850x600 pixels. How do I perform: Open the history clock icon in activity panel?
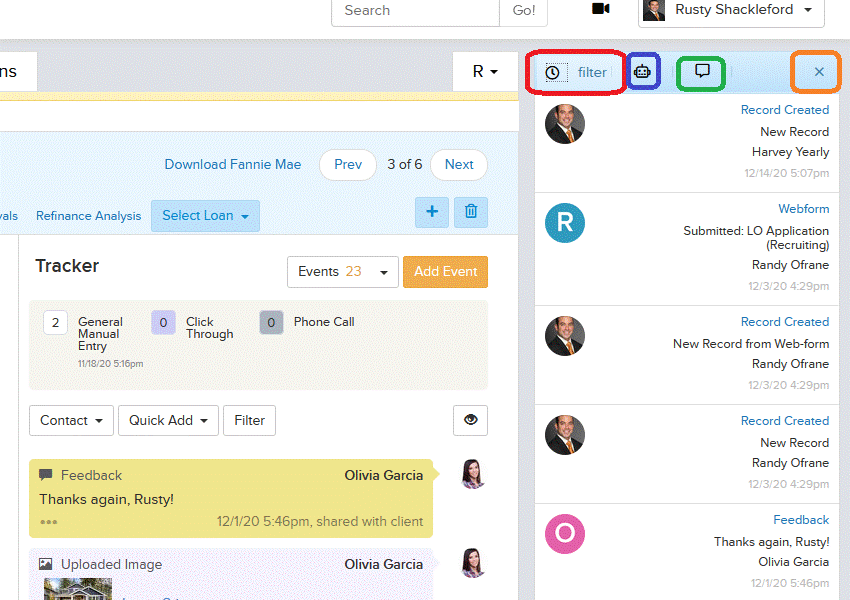[x=552, y=72]
